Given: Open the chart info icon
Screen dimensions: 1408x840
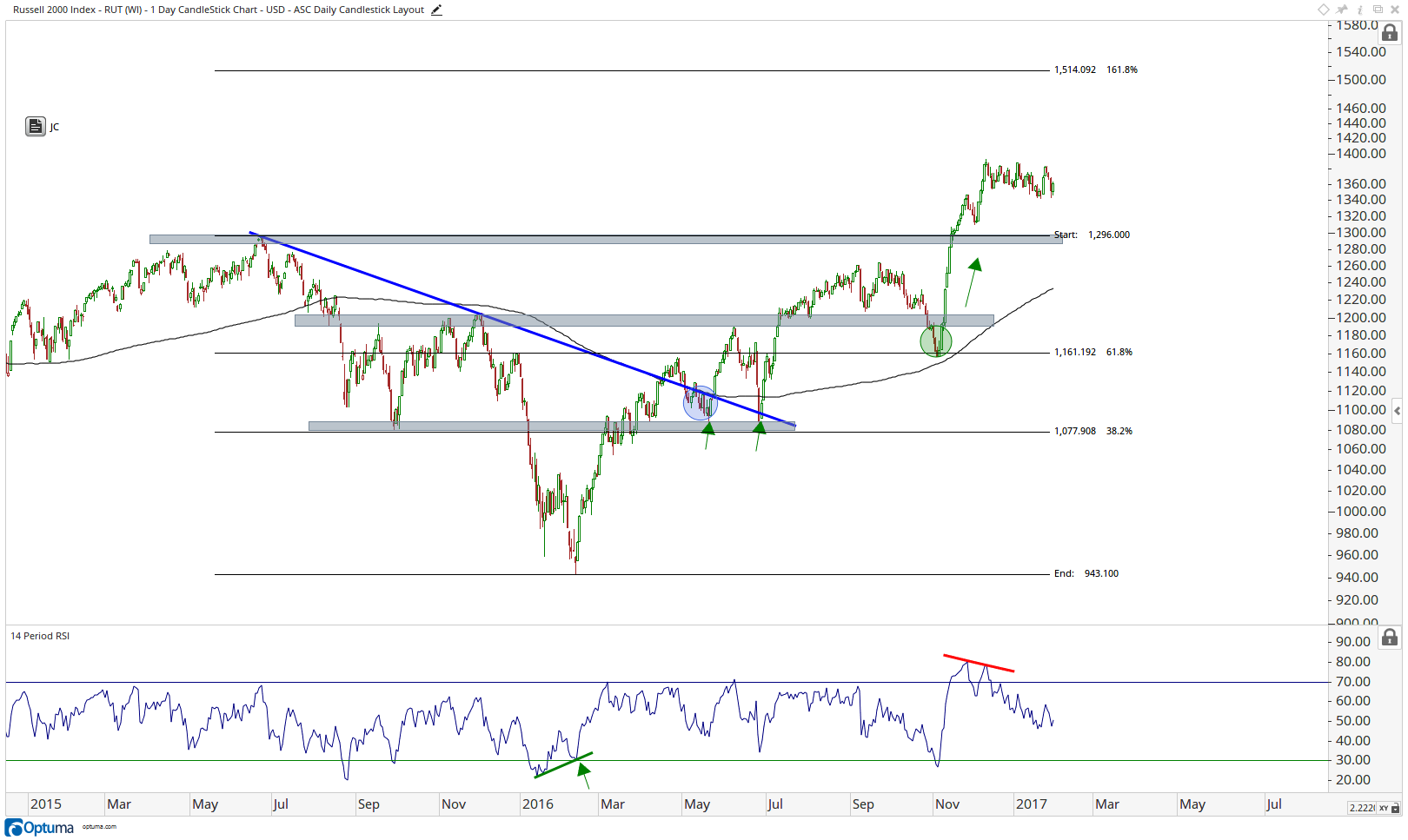Looking at the screenshot, I should (1359, 10).
